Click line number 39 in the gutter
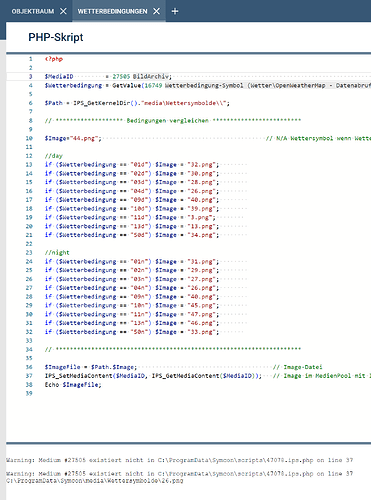The width and height of the screenshot is (371, 500). (x=29, y=393)
